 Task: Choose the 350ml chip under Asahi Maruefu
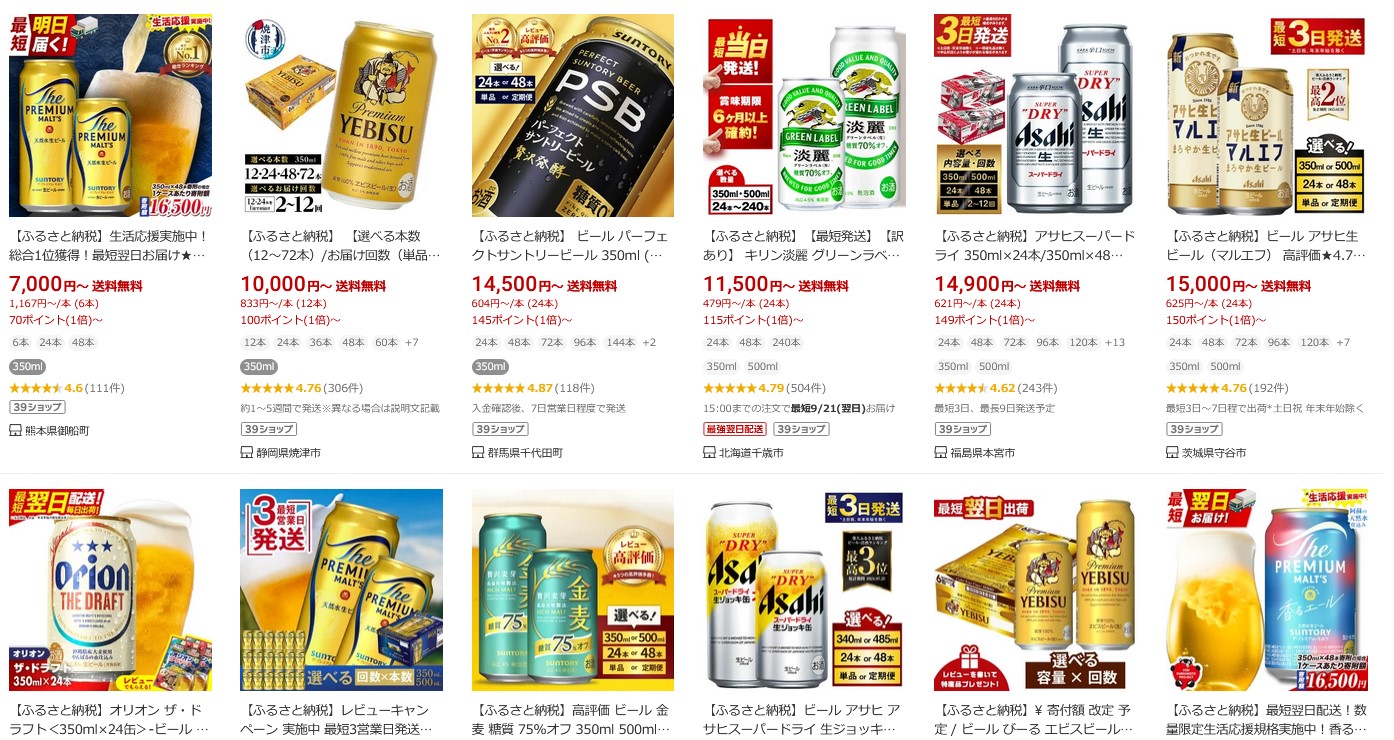pos(1184,366)
